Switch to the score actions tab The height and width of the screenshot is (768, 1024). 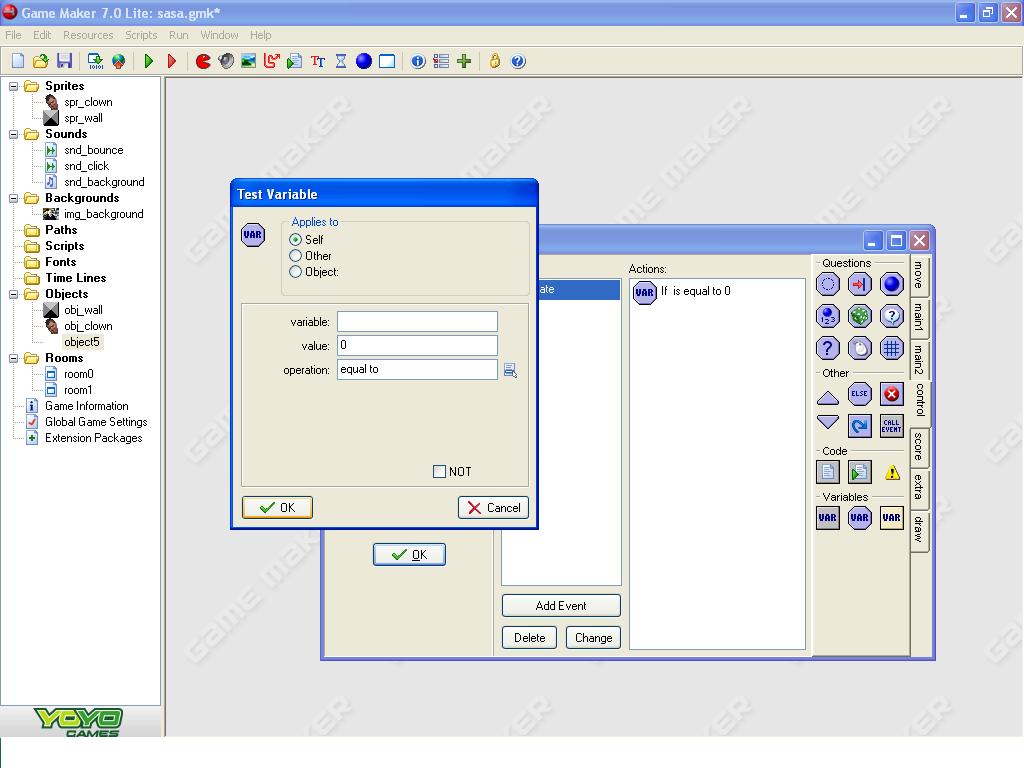pos(918,447)
